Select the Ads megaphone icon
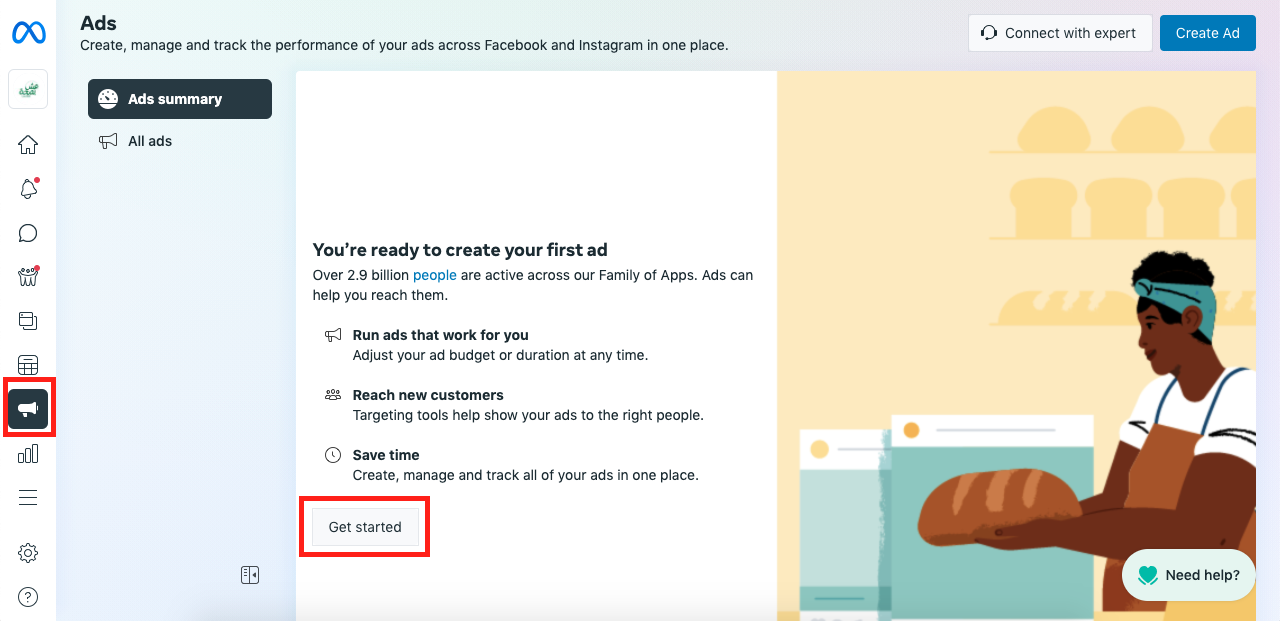The image size is (1280, 621). pos(28,408)
